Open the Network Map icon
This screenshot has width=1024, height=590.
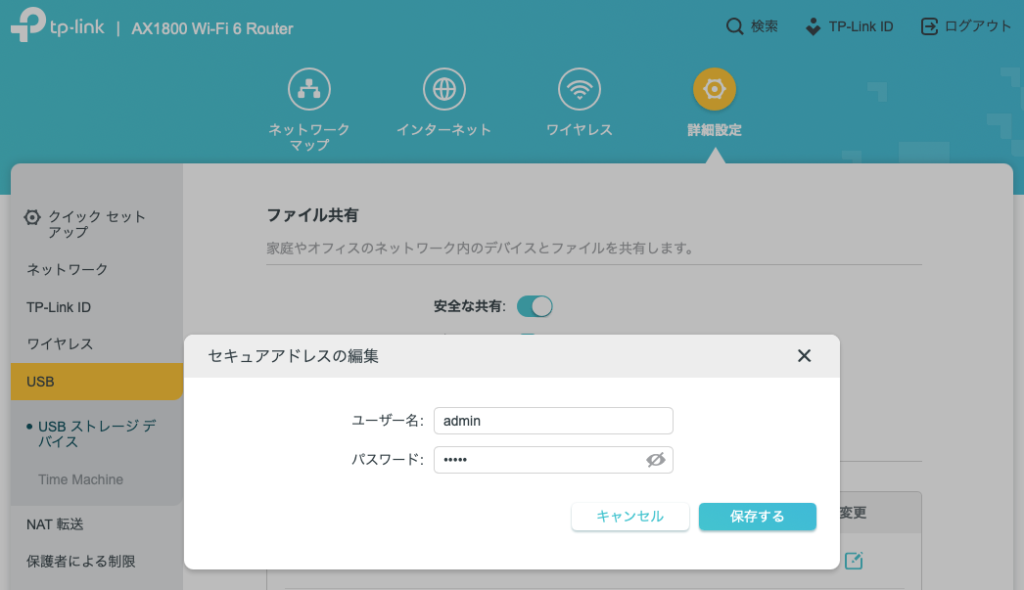(x=309, y=90)
